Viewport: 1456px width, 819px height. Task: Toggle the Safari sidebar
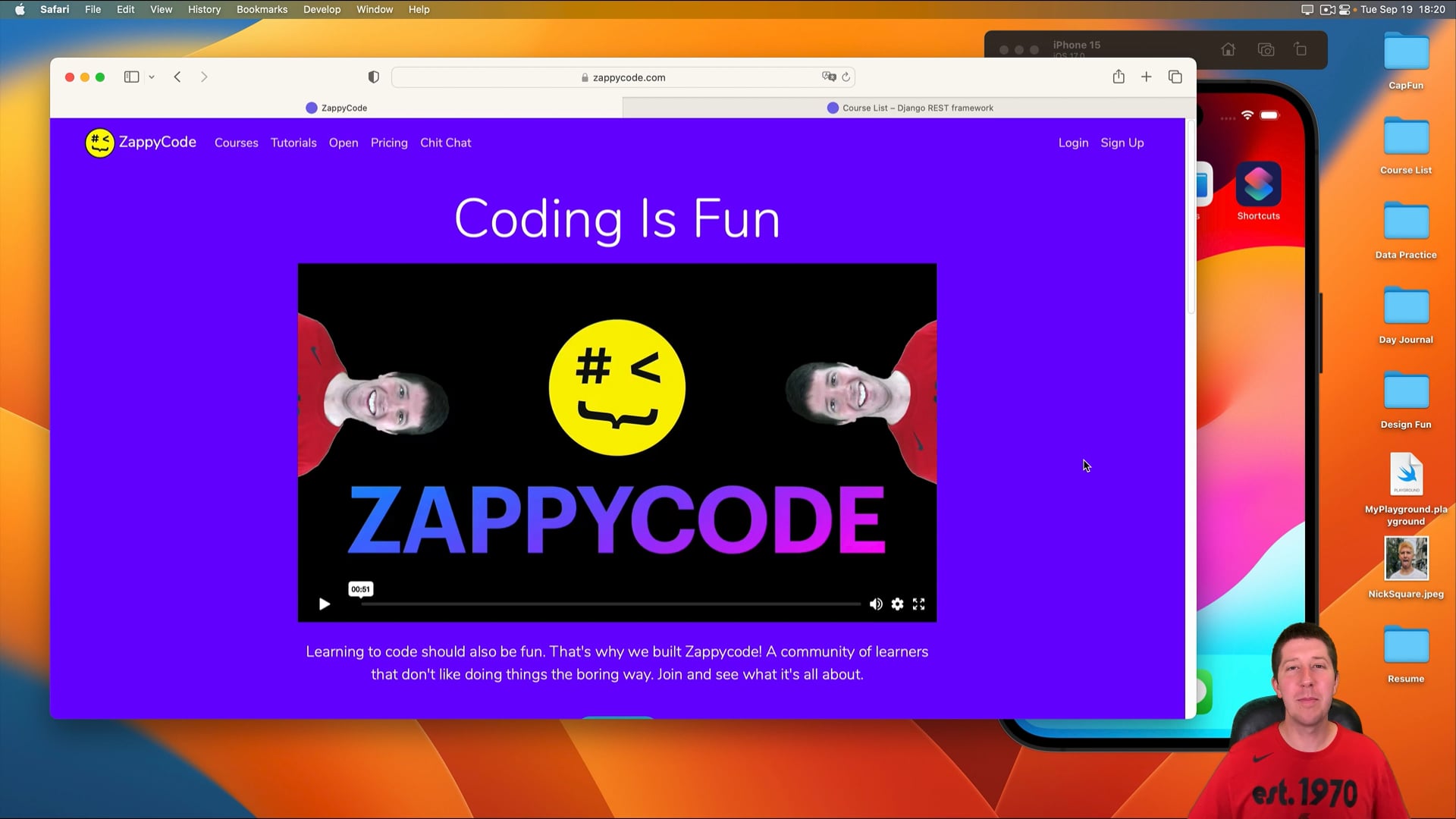tap(131, 77)
